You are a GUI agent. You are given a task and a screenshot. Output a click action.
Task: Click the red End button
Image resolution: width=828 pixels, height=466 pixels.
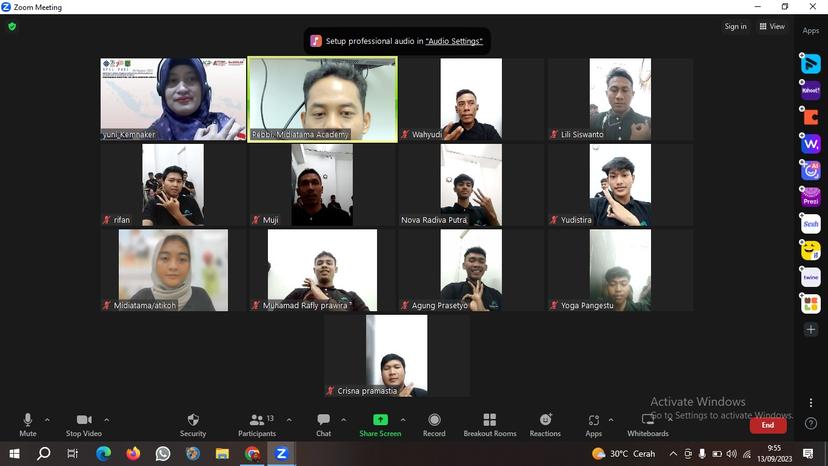pyautogui.click(x=768, y=425)
